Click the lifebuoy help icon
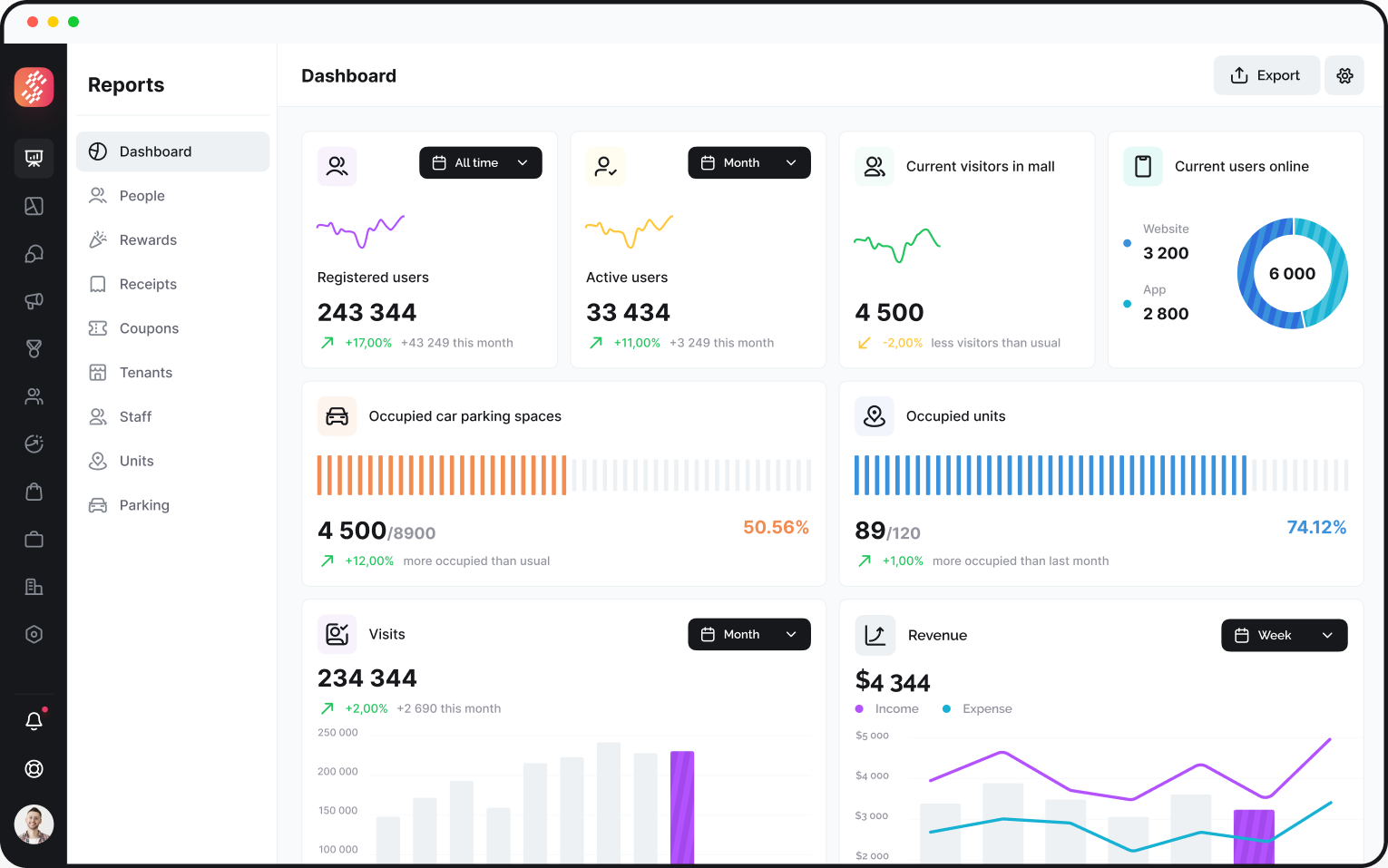This screenshot has width=1388, height=868. [x=34, y=769]
